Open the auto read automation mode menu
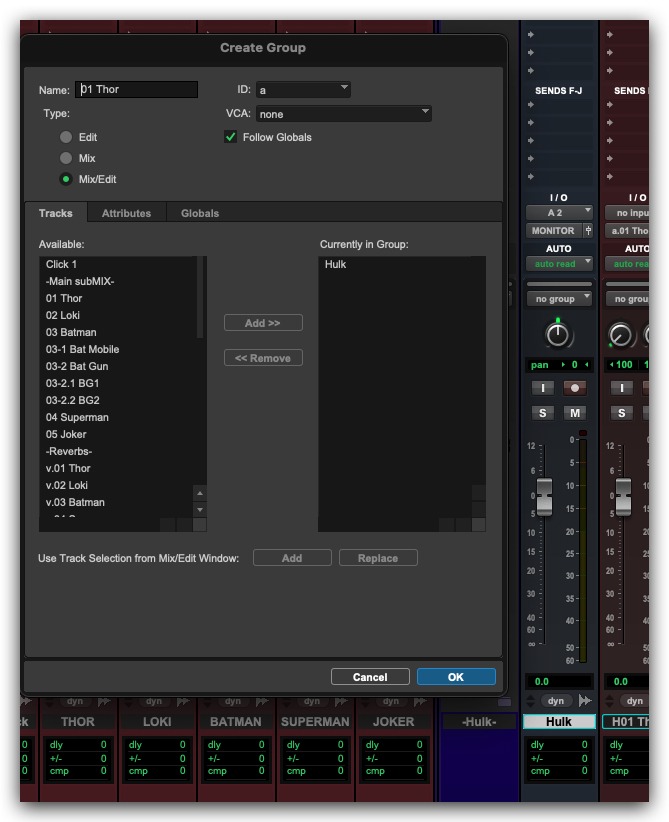Viewport: 669px width, 822px height. [x=559, y=264]
